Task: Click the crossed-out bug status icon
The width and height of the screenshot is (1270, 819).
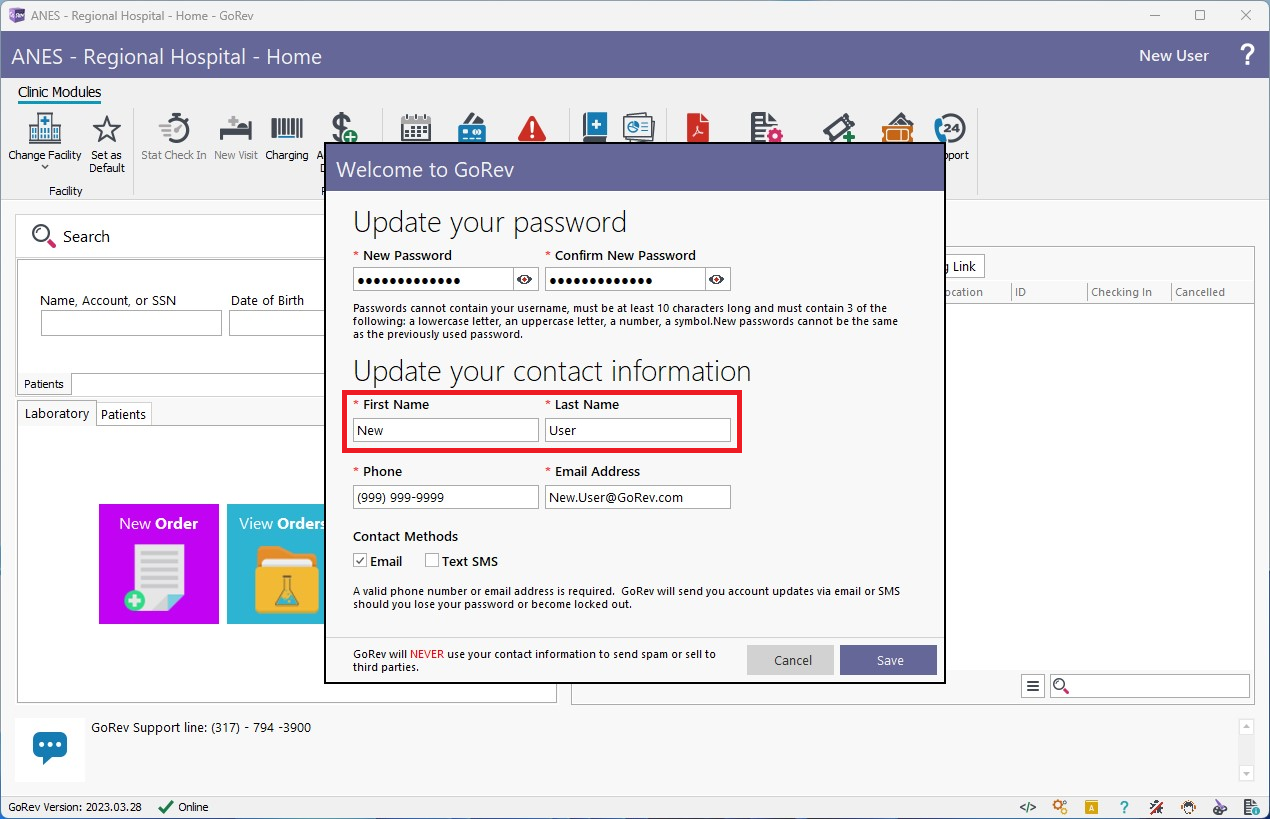Action: click(x=1156, y=807)
